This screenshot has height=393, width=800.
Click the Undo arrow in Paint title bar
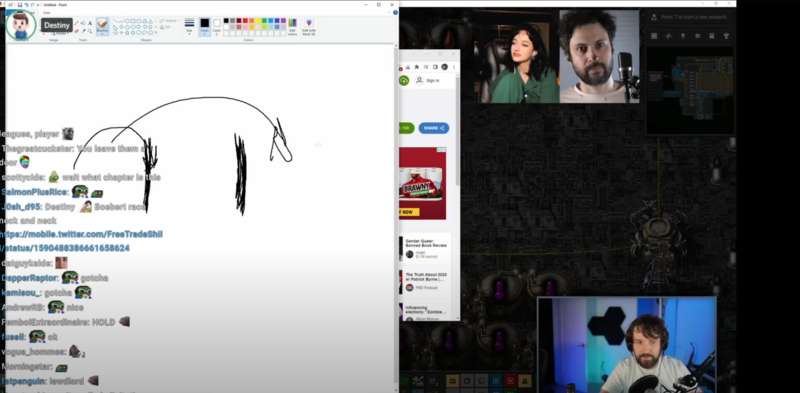(x=26, y=5)
